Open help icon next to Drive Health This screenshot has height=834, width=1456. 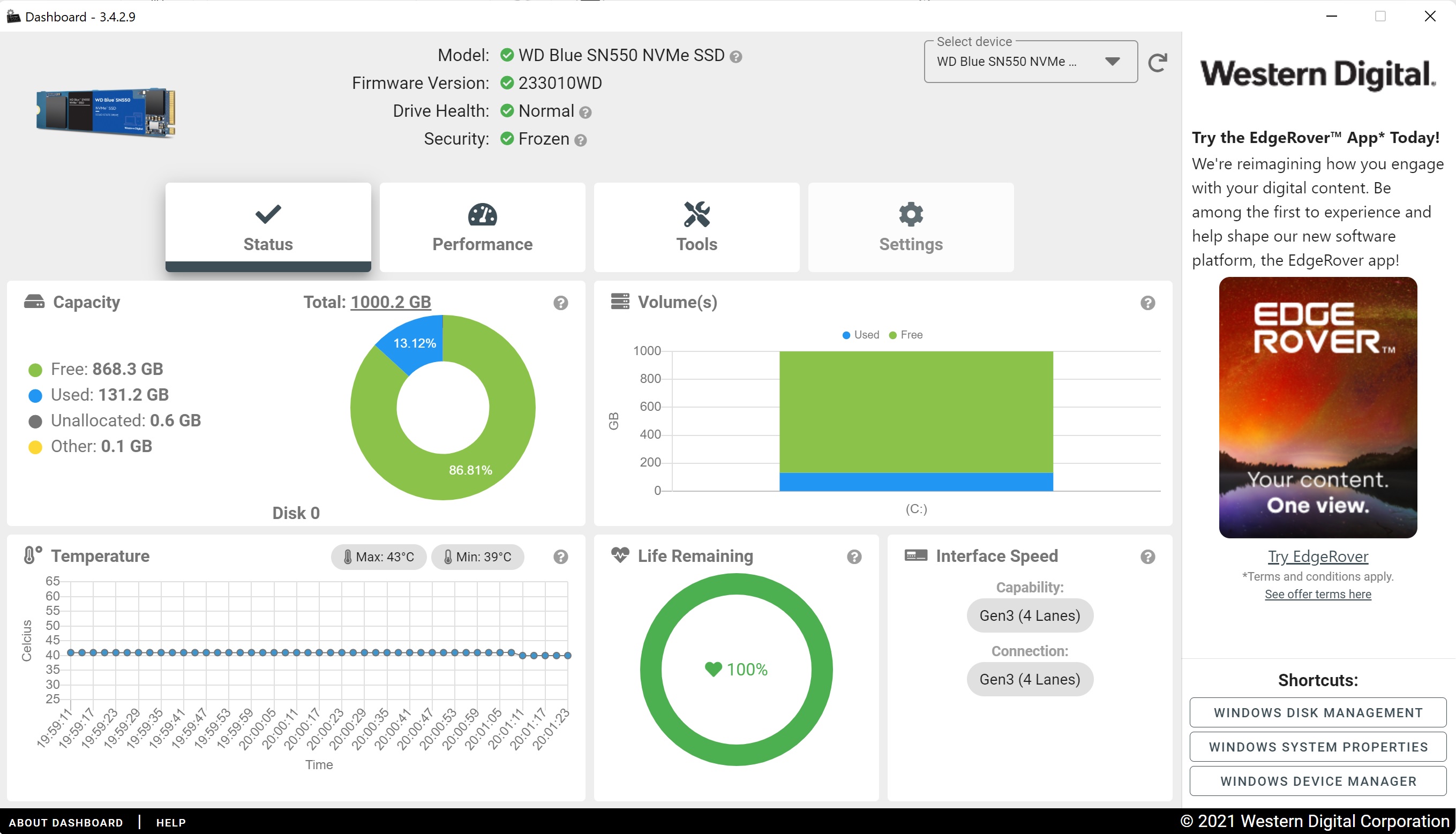585,112
